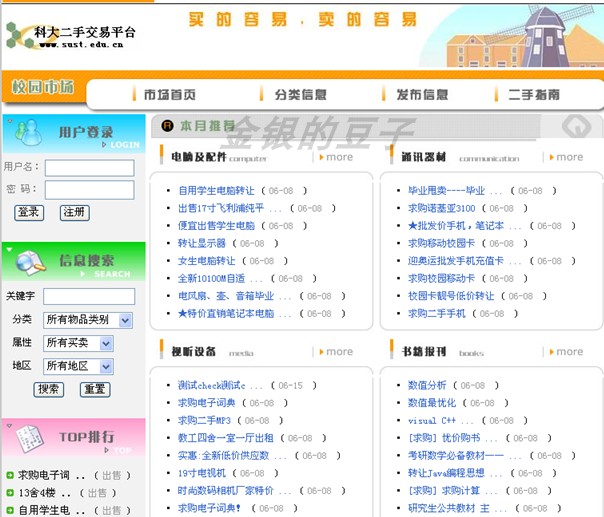Click the LOGIN arrow label under 用户登录
604x517 pixels.
pyautogui.click(x=121, y=145)
